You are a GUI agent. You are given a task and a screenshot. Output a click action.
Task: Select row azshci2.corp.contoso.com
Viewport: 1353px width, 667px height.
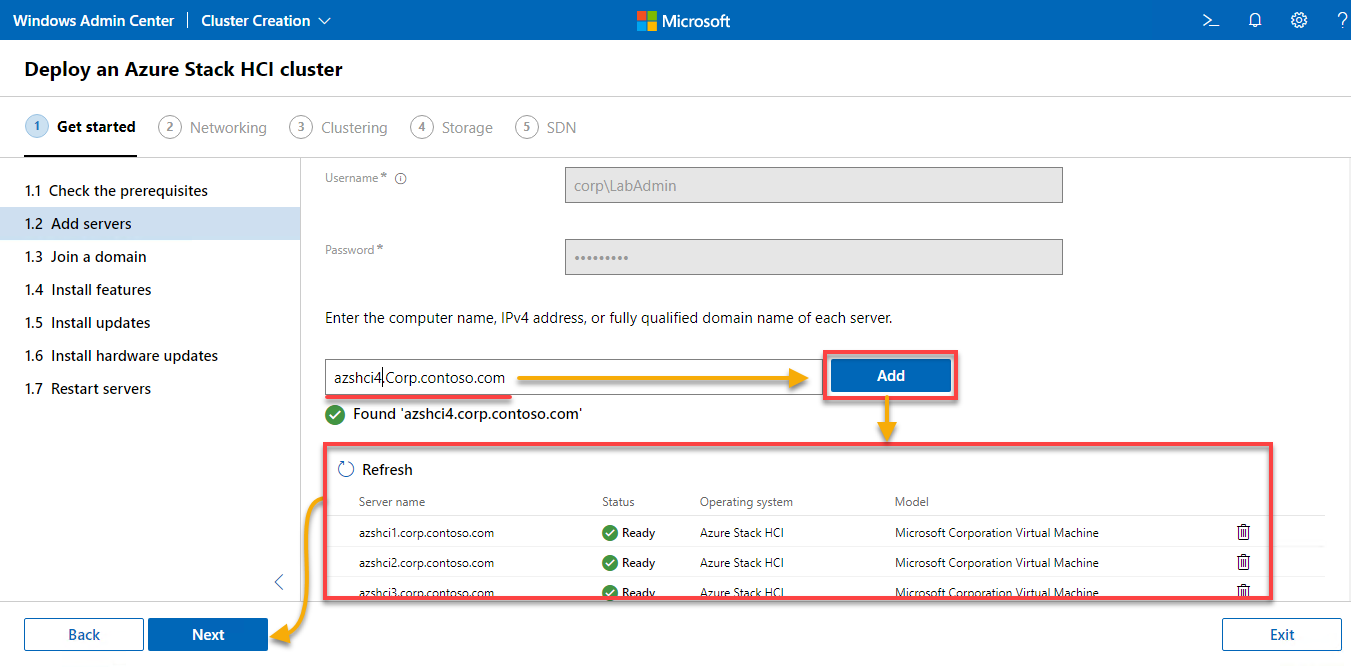click(x=825, y=562)
